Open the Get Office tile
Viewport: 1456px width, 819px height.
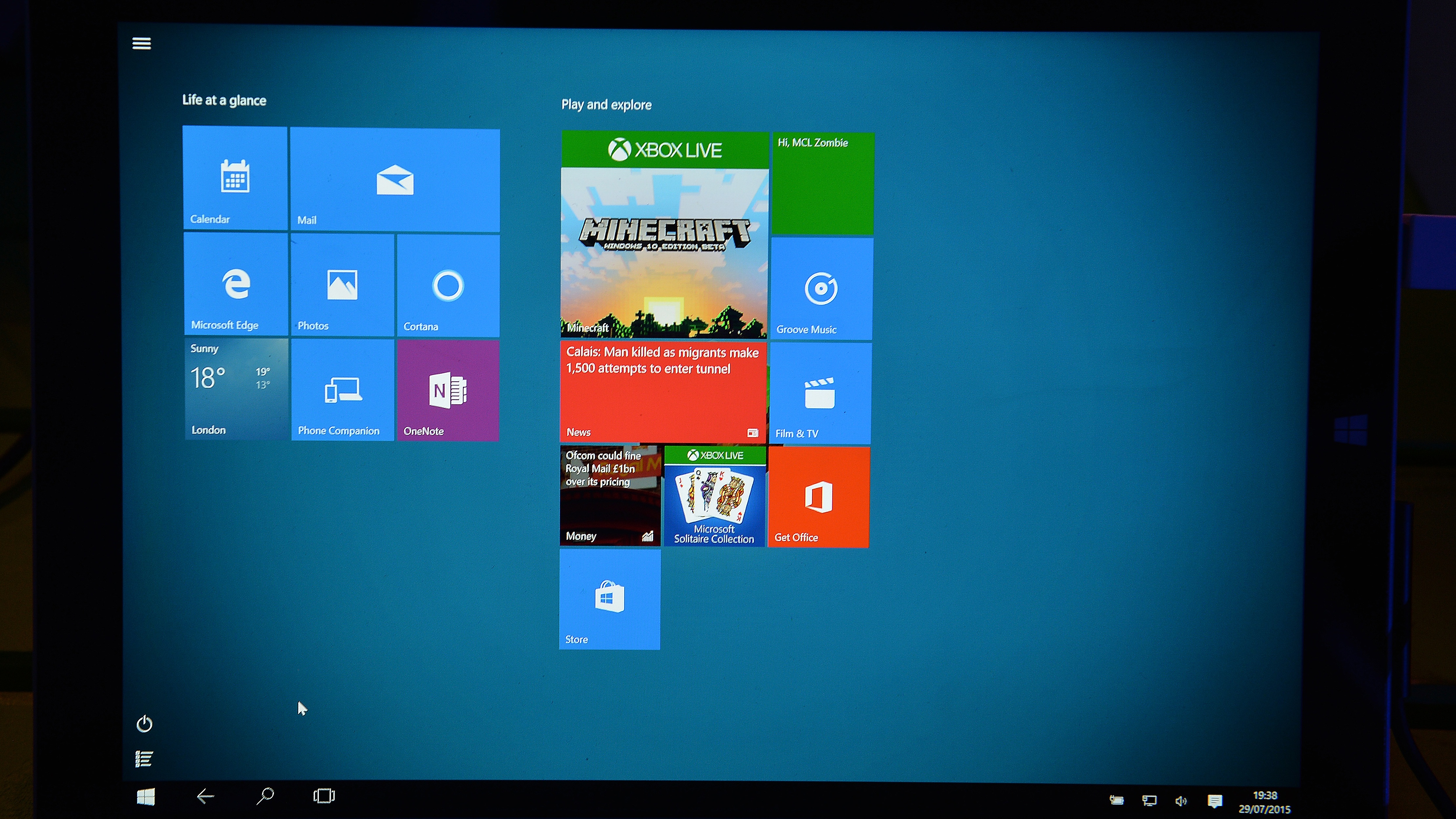[819, 497]
